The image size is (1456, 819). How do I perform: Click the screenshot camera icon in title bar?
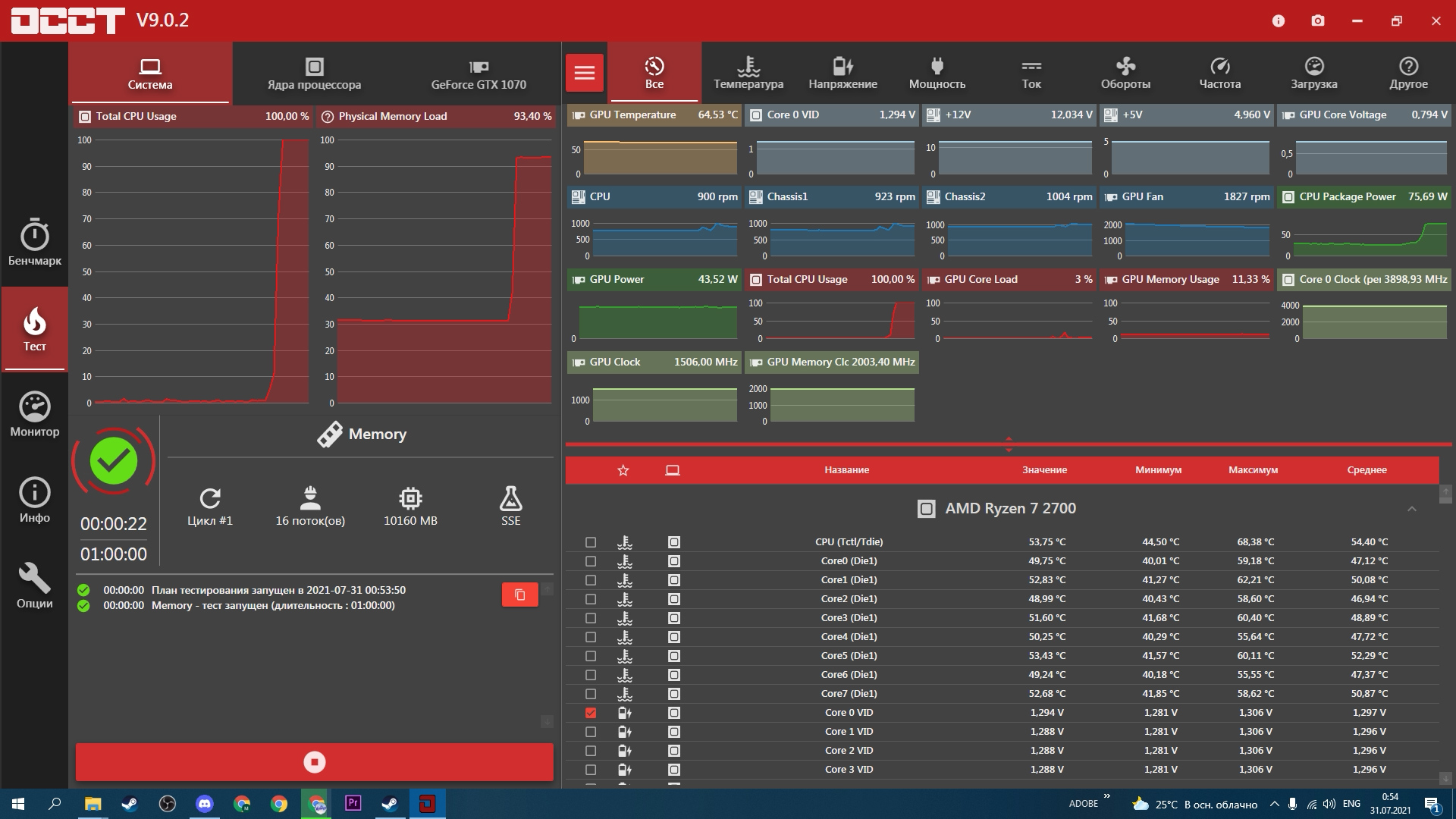(x=1318, y=20)
